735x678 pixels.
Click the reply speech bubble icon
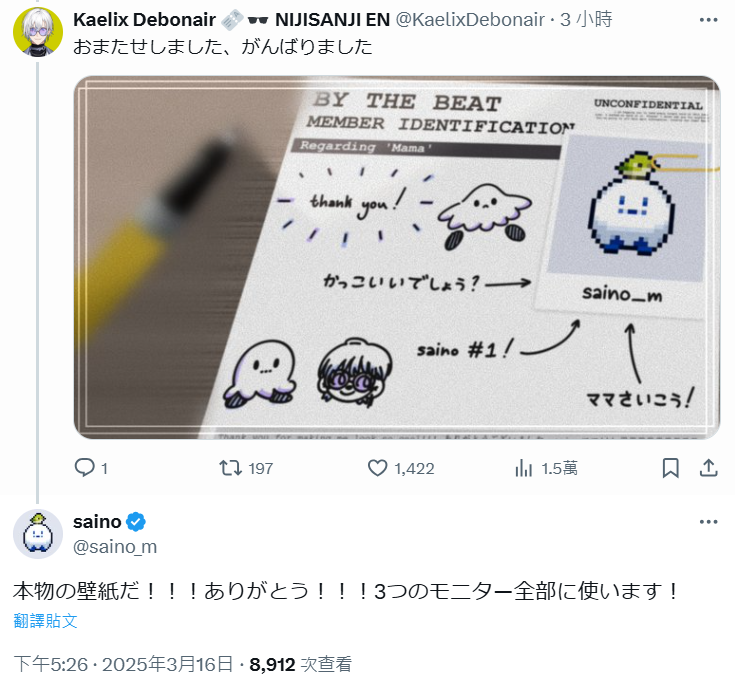(x=84, y=467)
